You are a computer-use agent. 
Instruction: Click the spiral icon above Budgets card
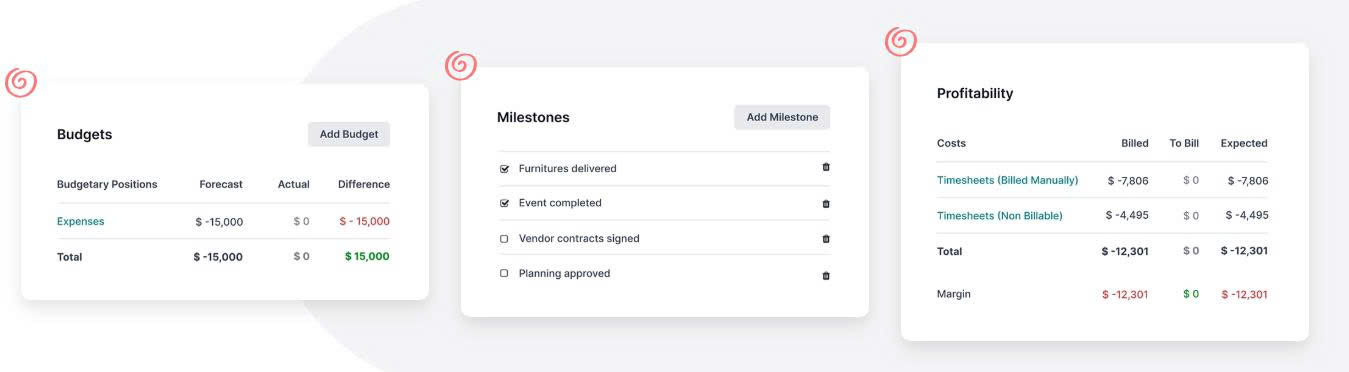21,82
